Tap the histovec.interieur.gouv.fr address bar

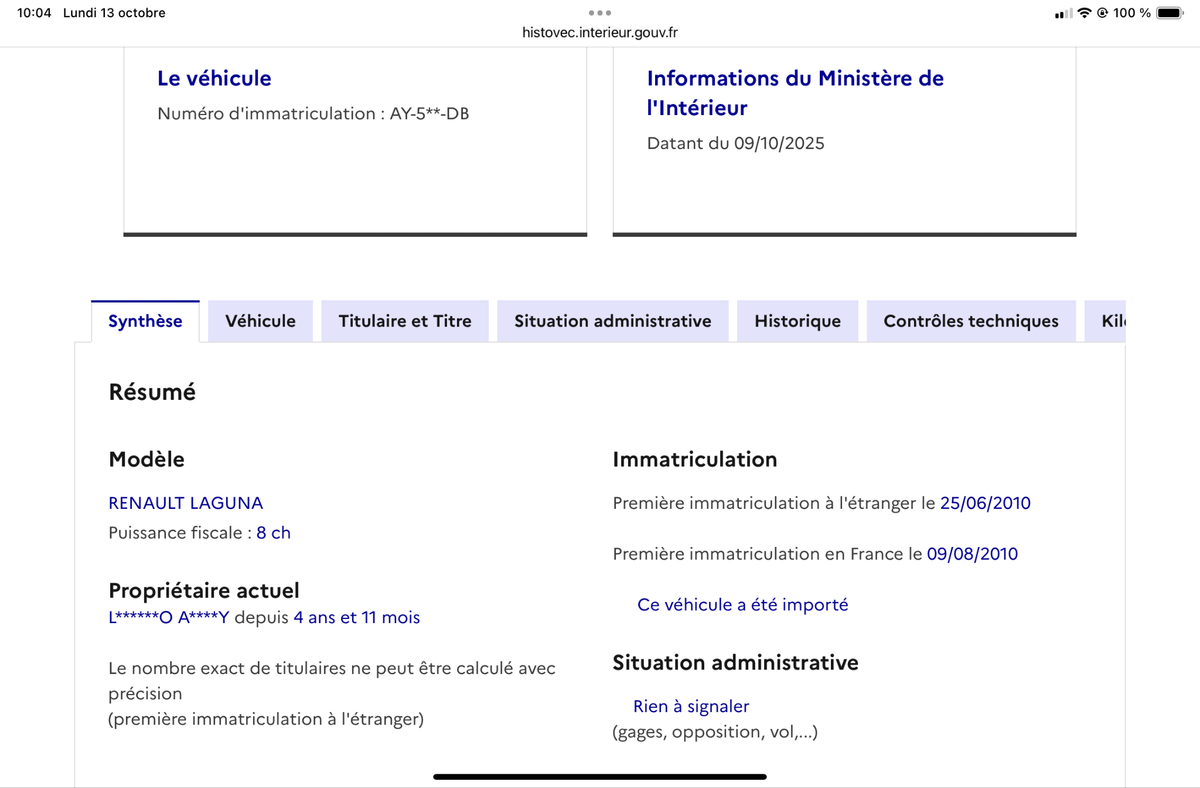click(x=600, y=32)
